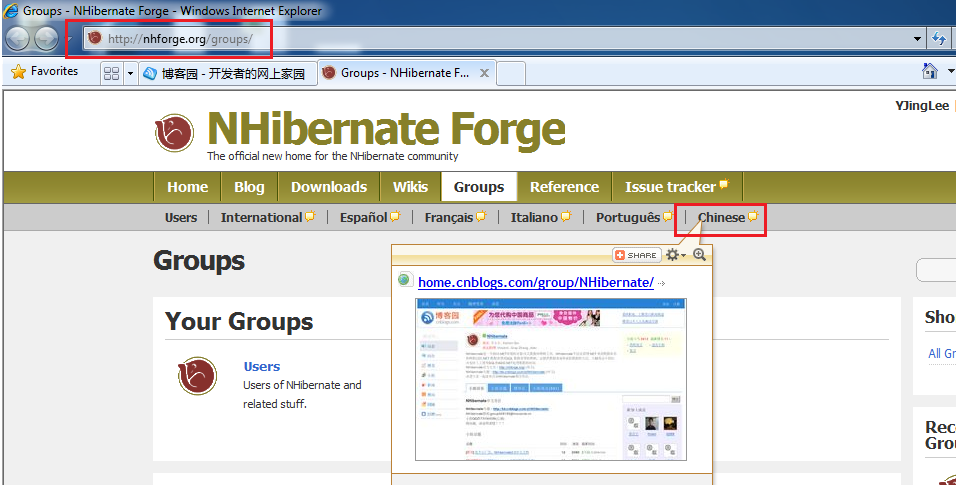
Task: Click the site favicon in the address bar
Action: (x=95, y=38)
